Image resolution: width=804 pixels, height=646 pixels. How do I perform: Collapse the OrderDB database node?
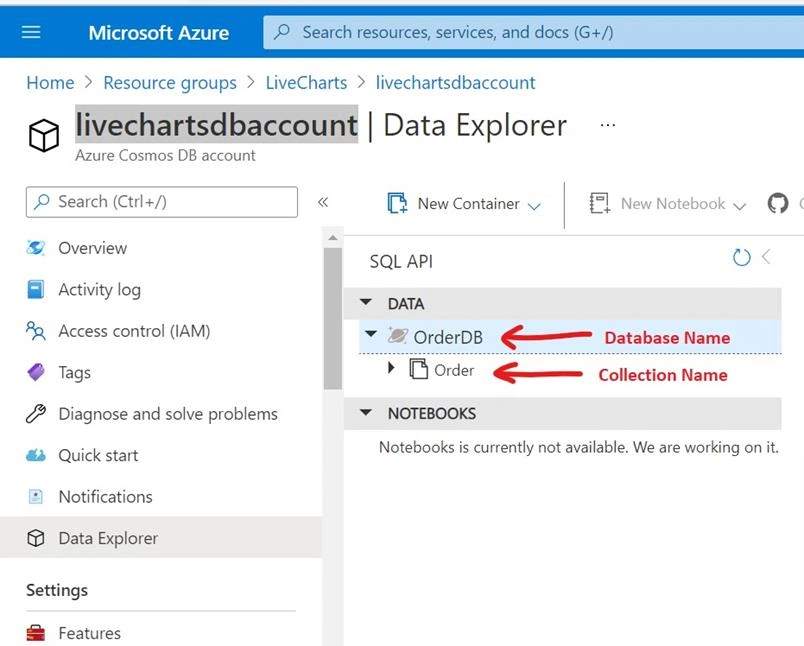pyautogui.click(x=371, y=334)
